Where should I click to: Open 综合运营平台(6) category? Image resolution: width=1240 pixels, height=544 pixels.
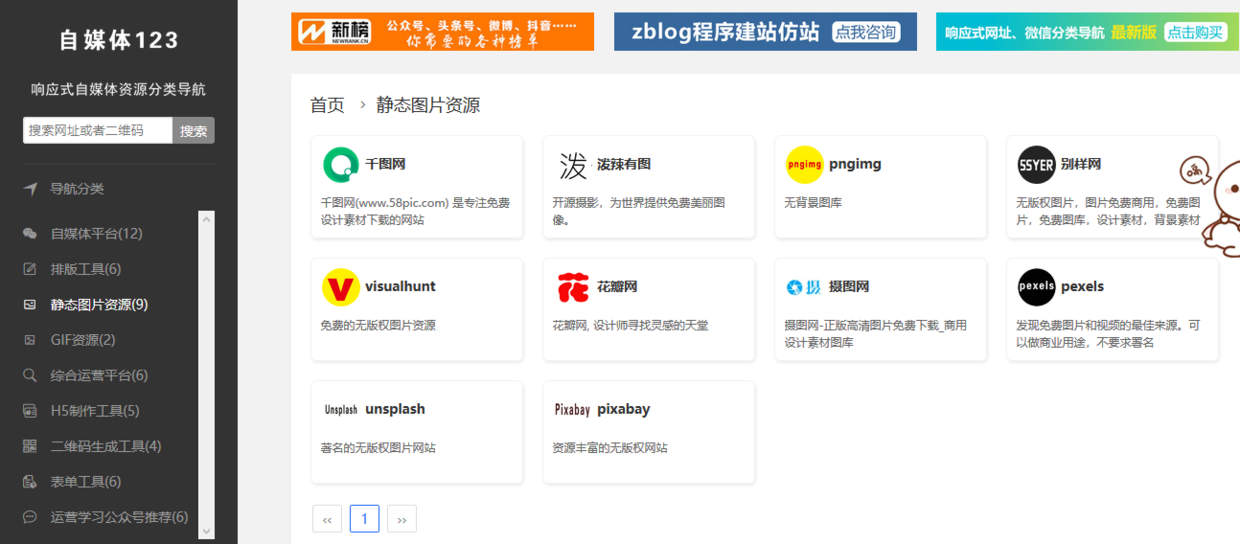point(99,375)
